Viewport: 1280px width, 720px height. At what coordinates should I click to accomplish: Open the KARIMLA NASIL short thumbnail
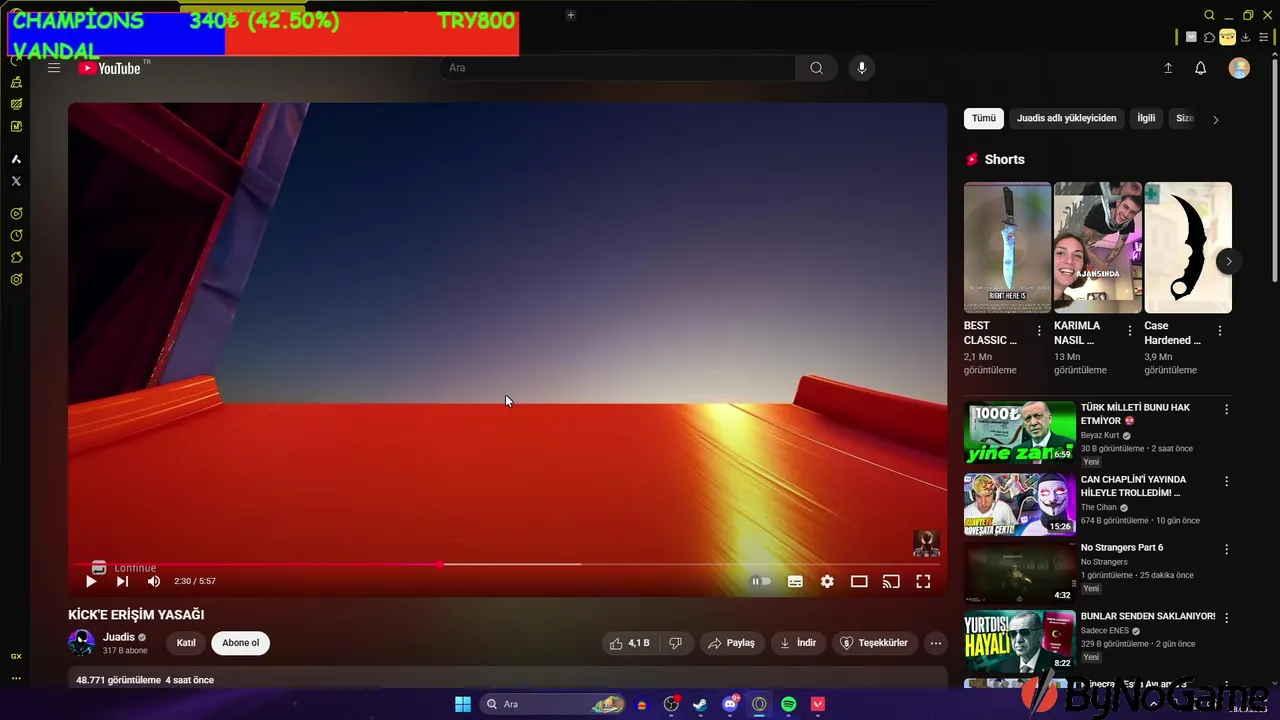click(1098, 248)
